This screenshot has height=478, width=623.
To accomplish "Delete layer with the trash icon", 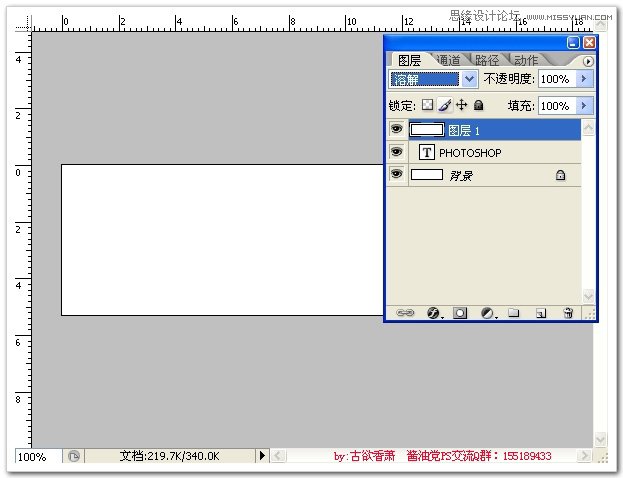I will pos(568,313).
